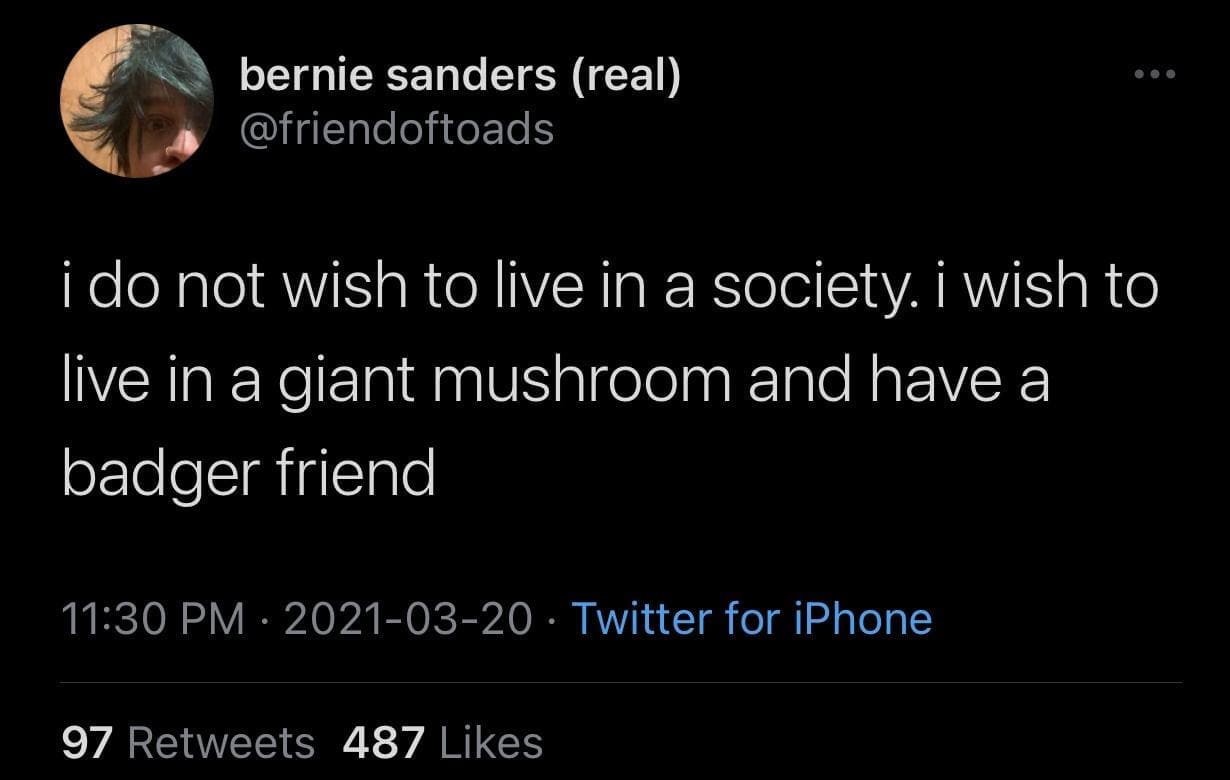This screenshot has height=780, width=1230.
Task: Open the Twitter for iPhone source link
Action: (751, 618)
